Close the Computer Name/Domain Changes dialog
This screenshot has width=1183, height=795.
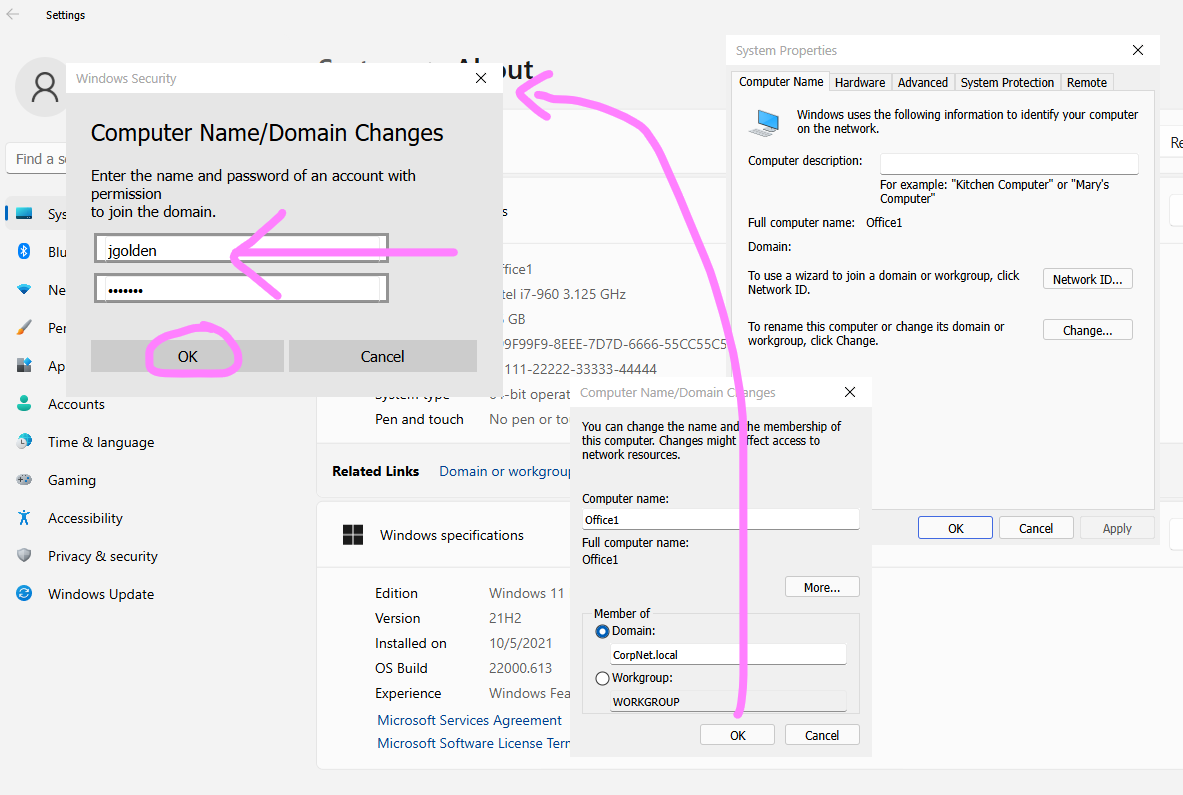(x=850, y=392)
